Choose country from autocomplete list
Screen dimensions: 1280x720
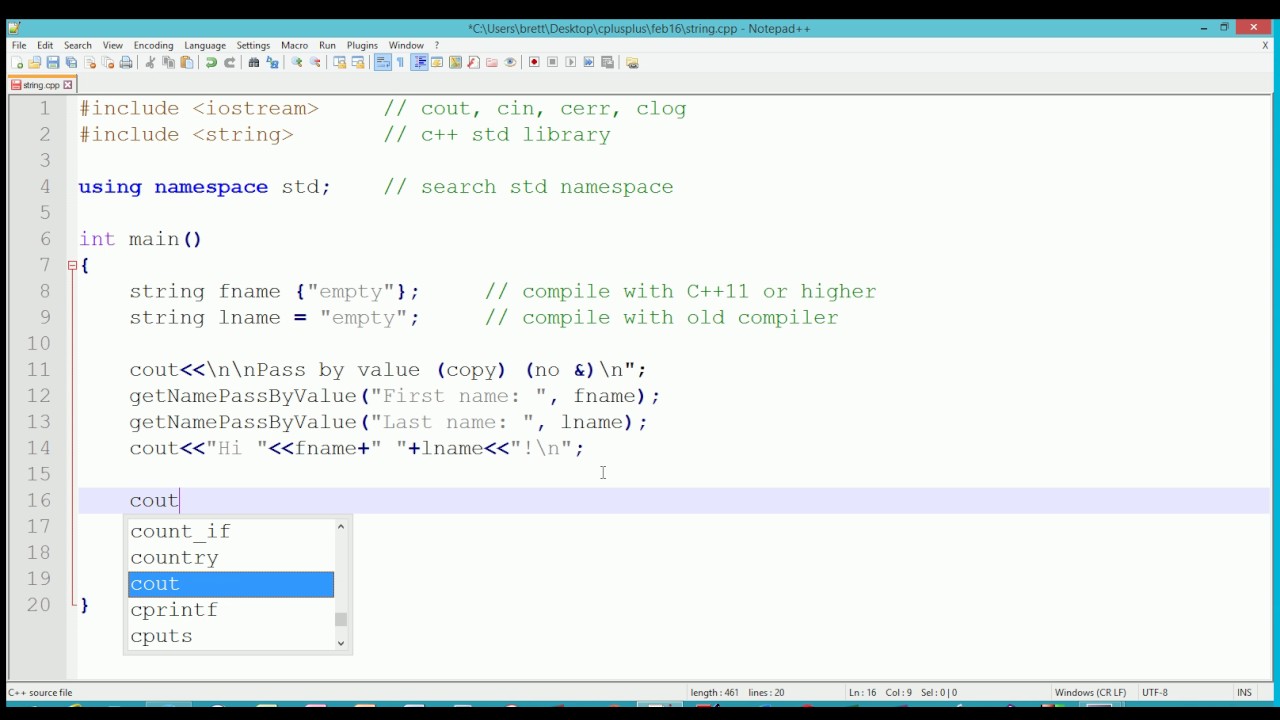(230, 557)
